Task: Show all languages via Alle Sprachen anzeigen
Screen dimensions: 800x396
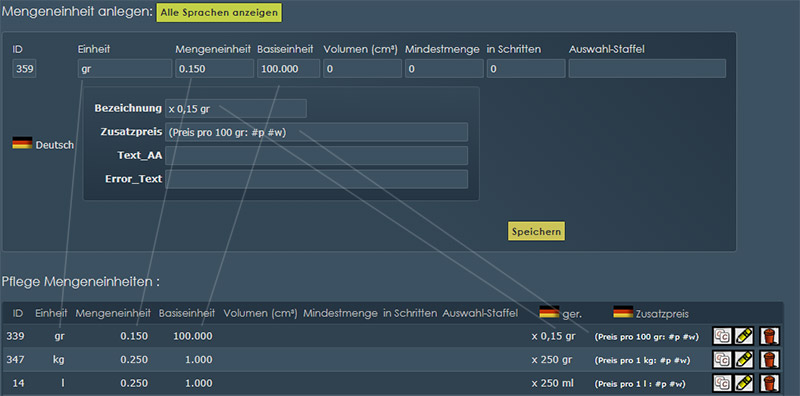Action: click(x=219, y=13)
